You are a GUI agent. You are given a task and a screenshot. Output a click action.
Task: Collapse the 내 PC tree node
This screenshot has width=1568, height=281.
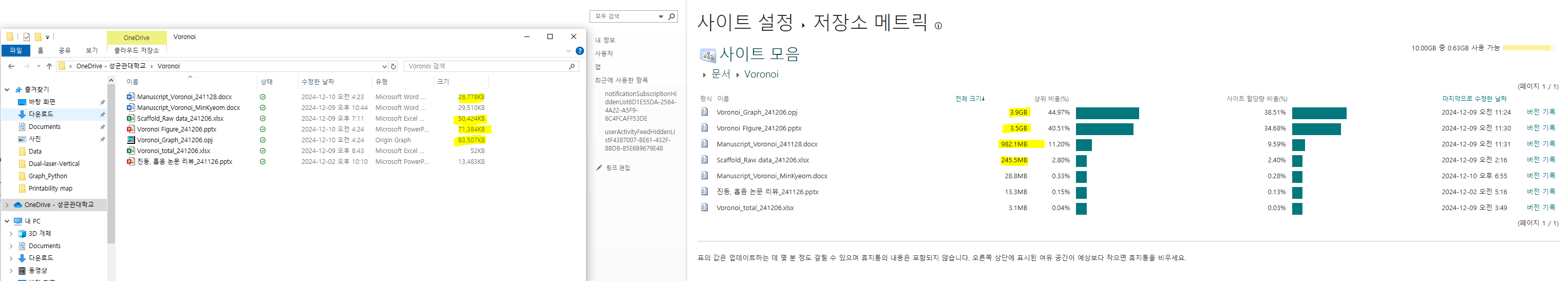(7, 221)
